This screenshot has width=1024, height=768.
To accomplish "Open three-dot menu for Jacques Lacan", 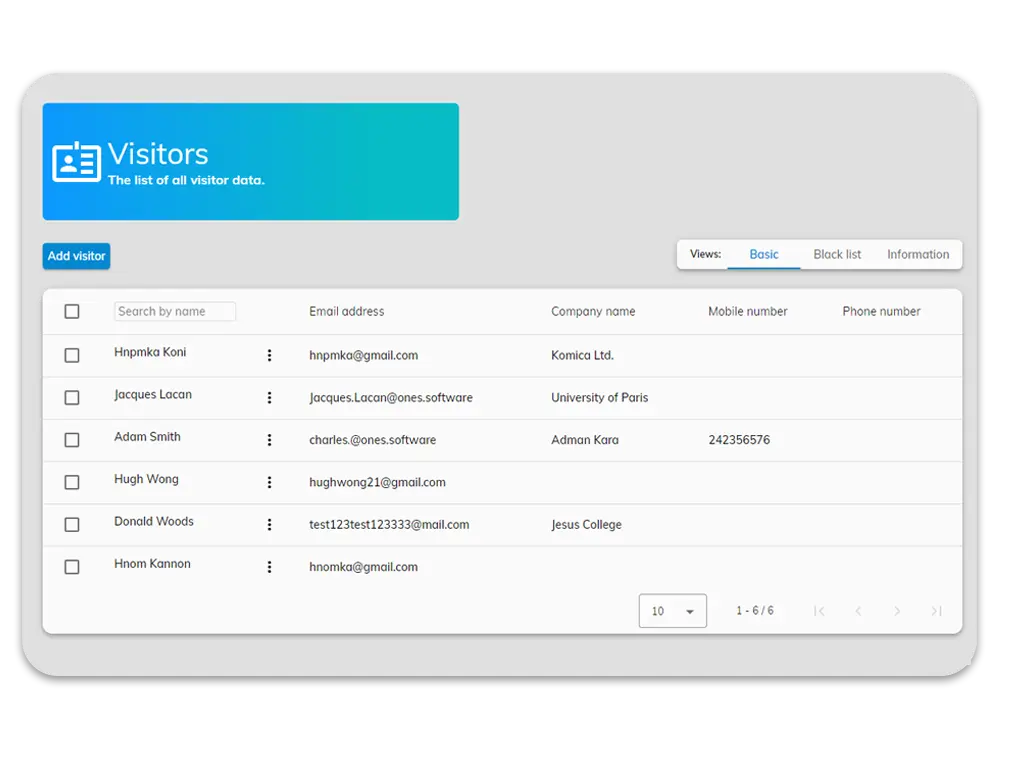I will pos(269,398).
